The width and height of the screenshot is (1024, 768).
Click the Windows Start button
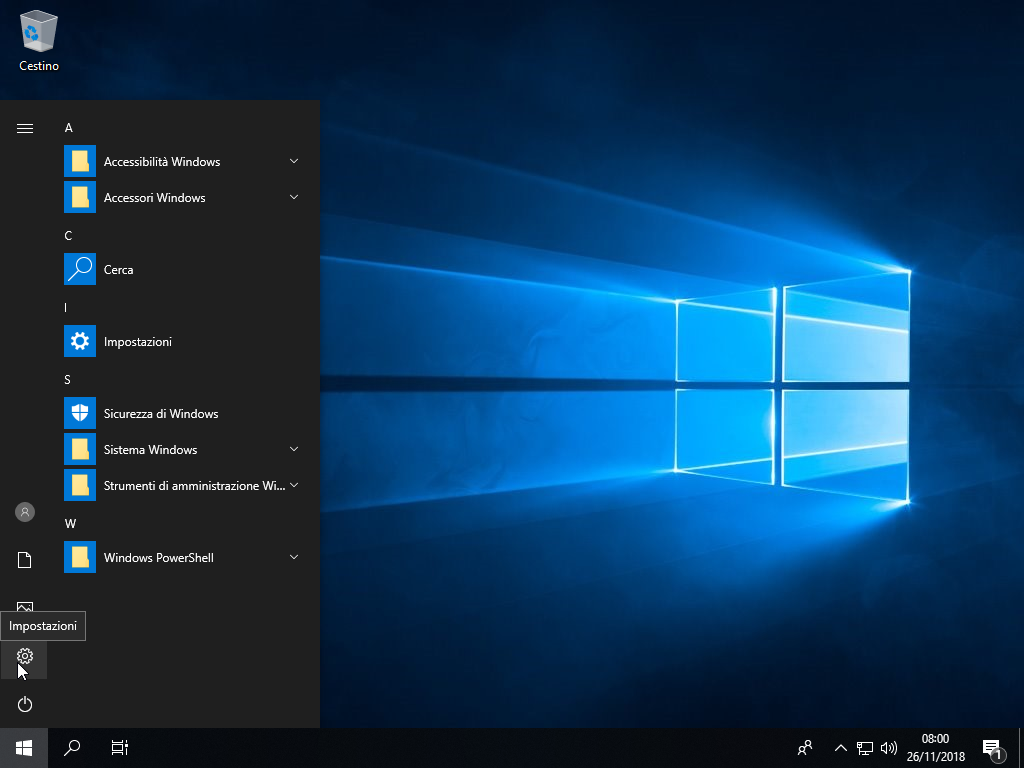point(24,748)
